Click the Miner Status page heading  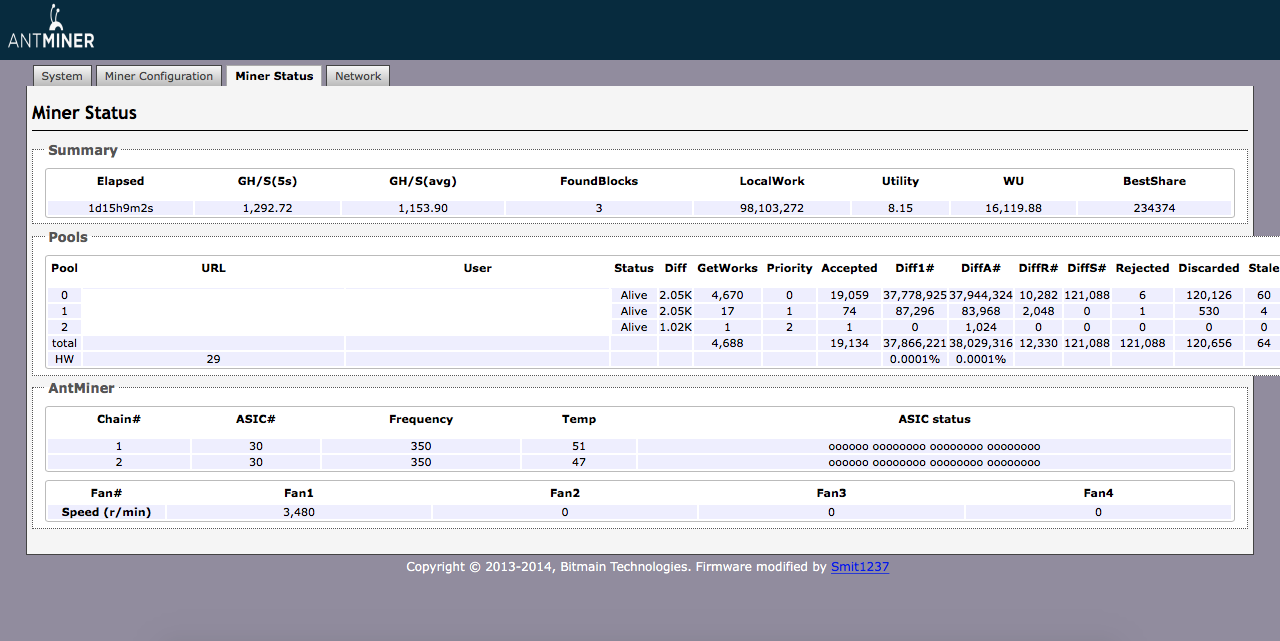[x=84, y=113]
